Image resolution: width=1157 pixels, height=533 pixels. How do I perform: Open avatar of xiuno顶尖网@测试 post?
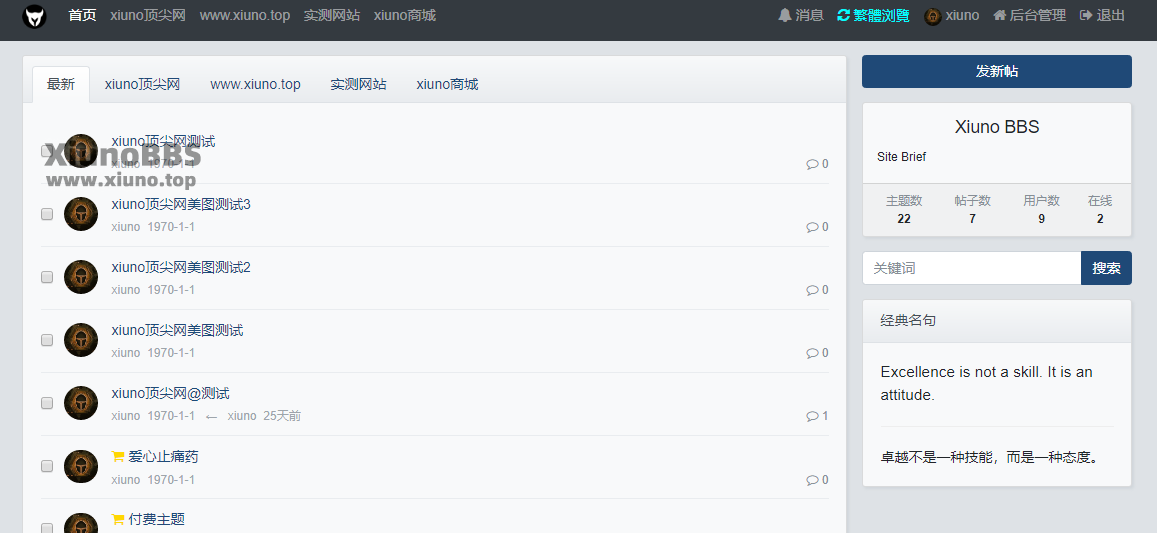coord(81,403)
